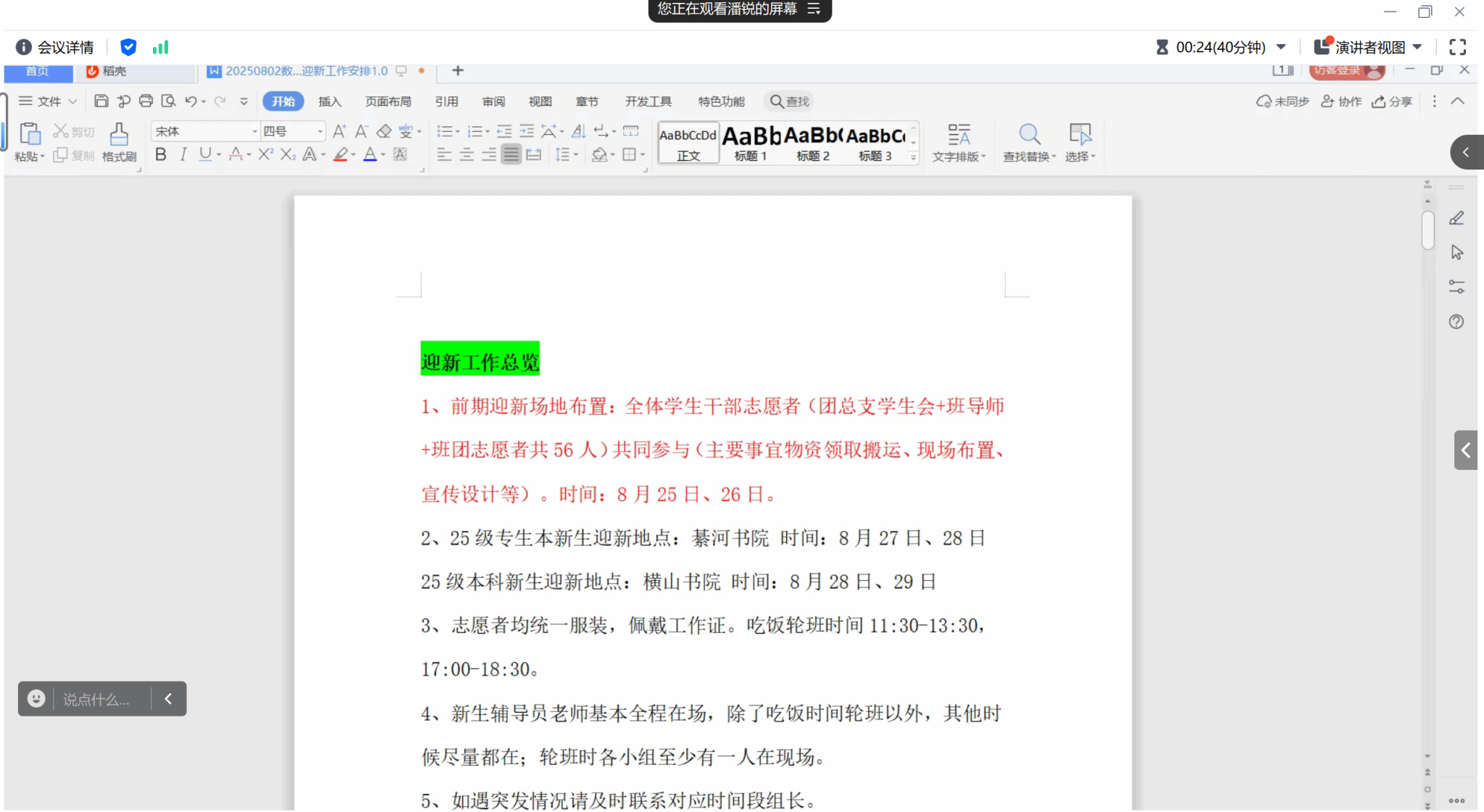Toggle justified text alignment
Screen dimensions: 1484x812
512,154
